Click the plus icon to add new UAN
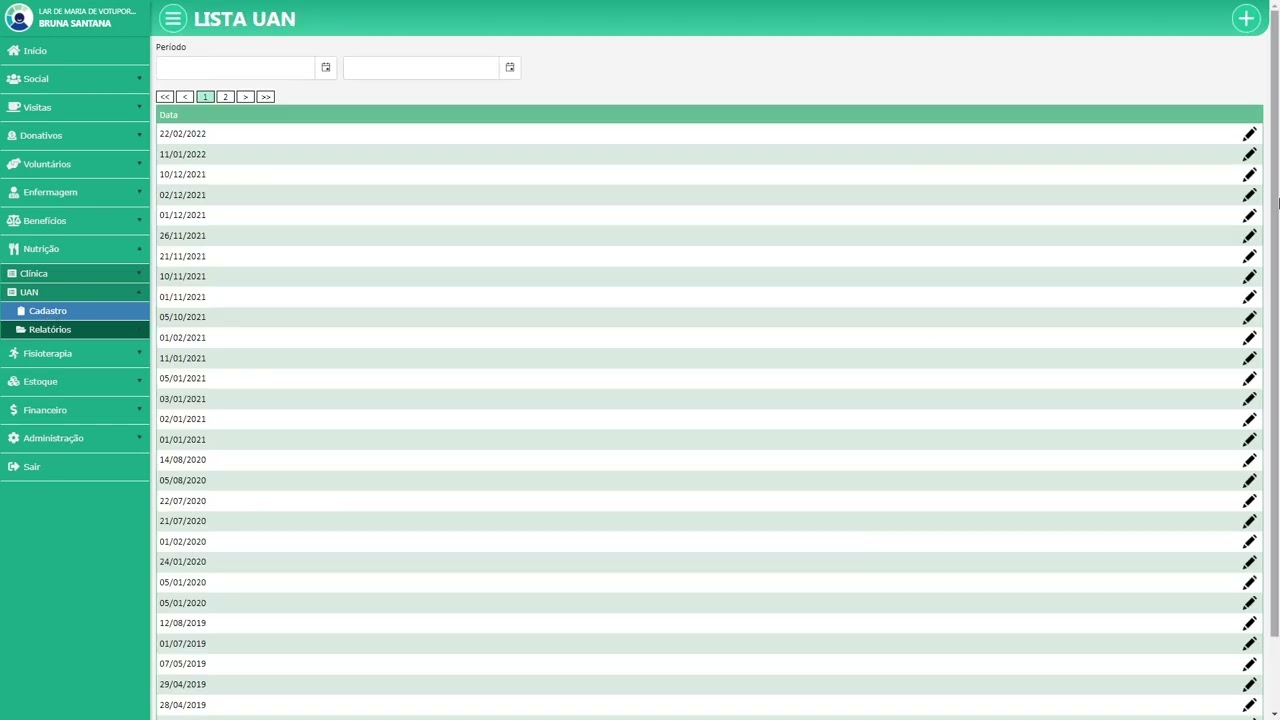Image resolution: width=1280 pixels, height=720 pixels. click(x=1246, y=18)
